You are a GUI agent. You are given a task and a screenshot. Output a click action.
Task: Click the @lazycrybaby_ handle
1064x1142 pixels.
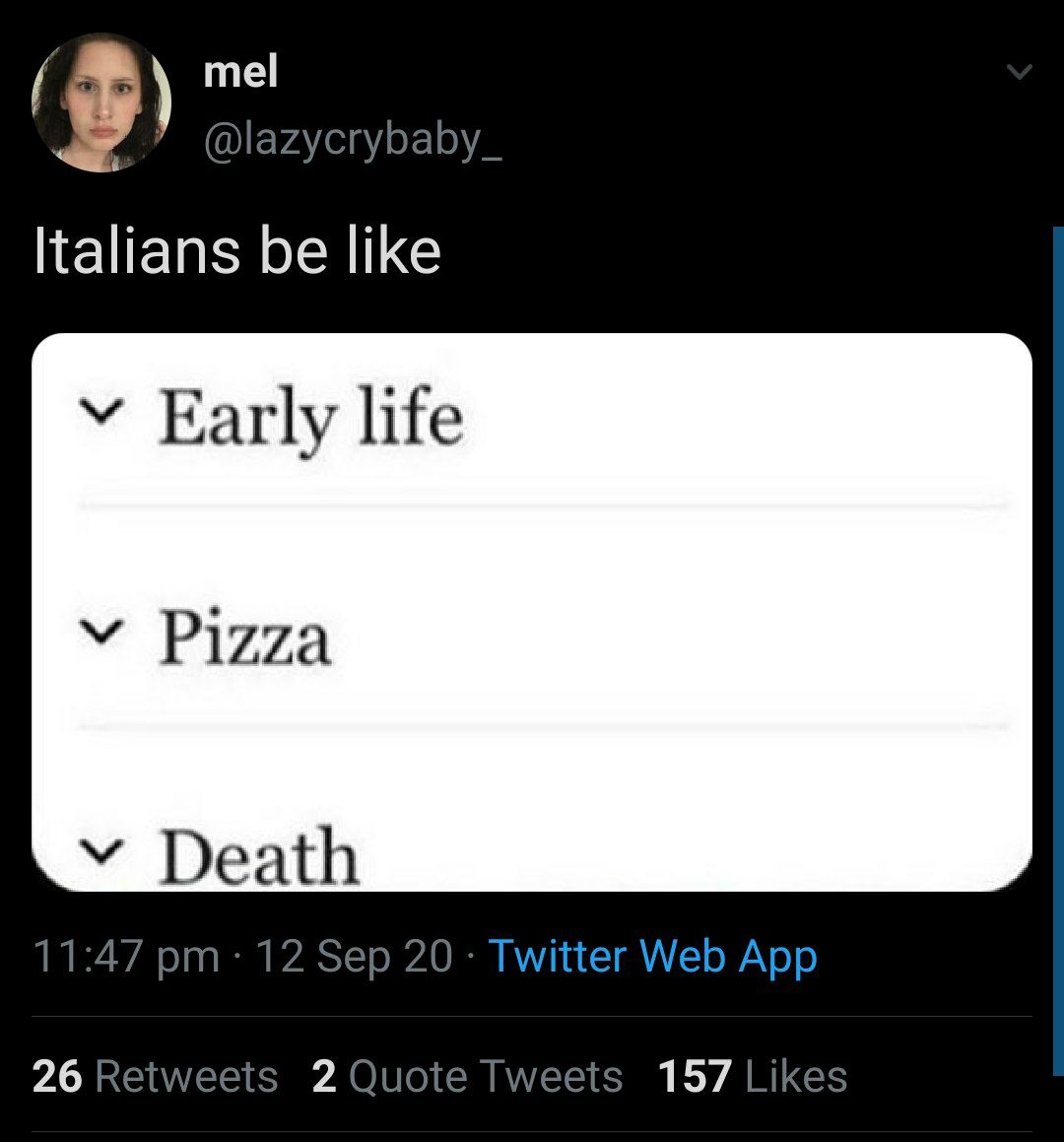[x=353, y=141]
